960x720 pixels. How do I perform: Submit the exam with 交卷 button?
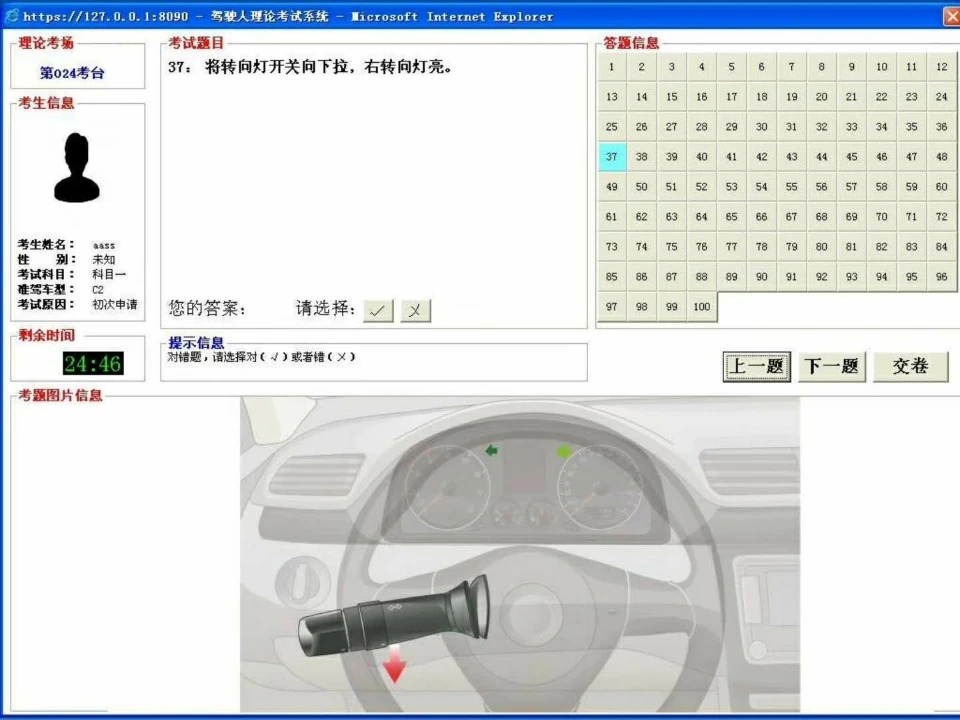click(x=910, y=366)
